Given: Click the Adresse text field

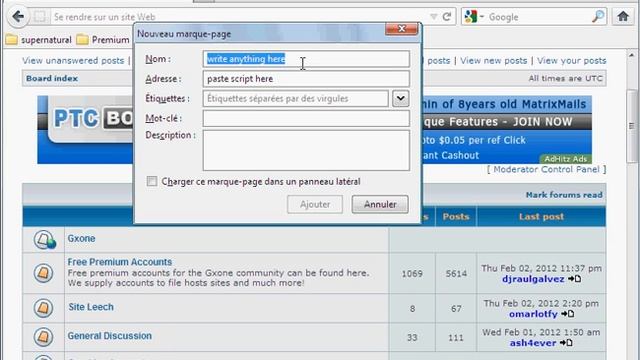Looking at the screenshot, I should pyautogui.click(x=306, y=79).
